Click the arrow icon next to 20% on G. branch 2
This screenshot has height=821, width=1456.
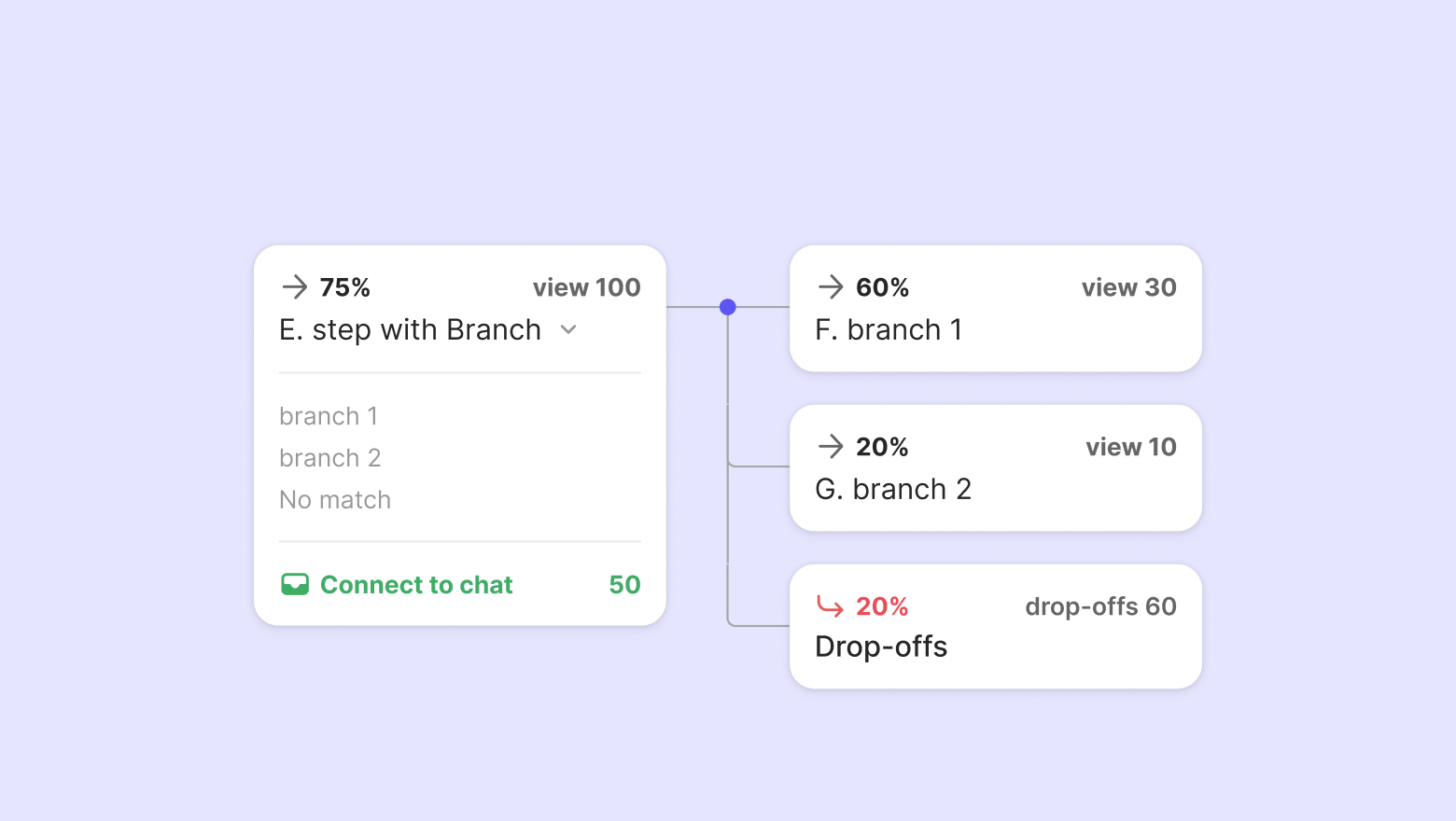[x=831, y=447]
